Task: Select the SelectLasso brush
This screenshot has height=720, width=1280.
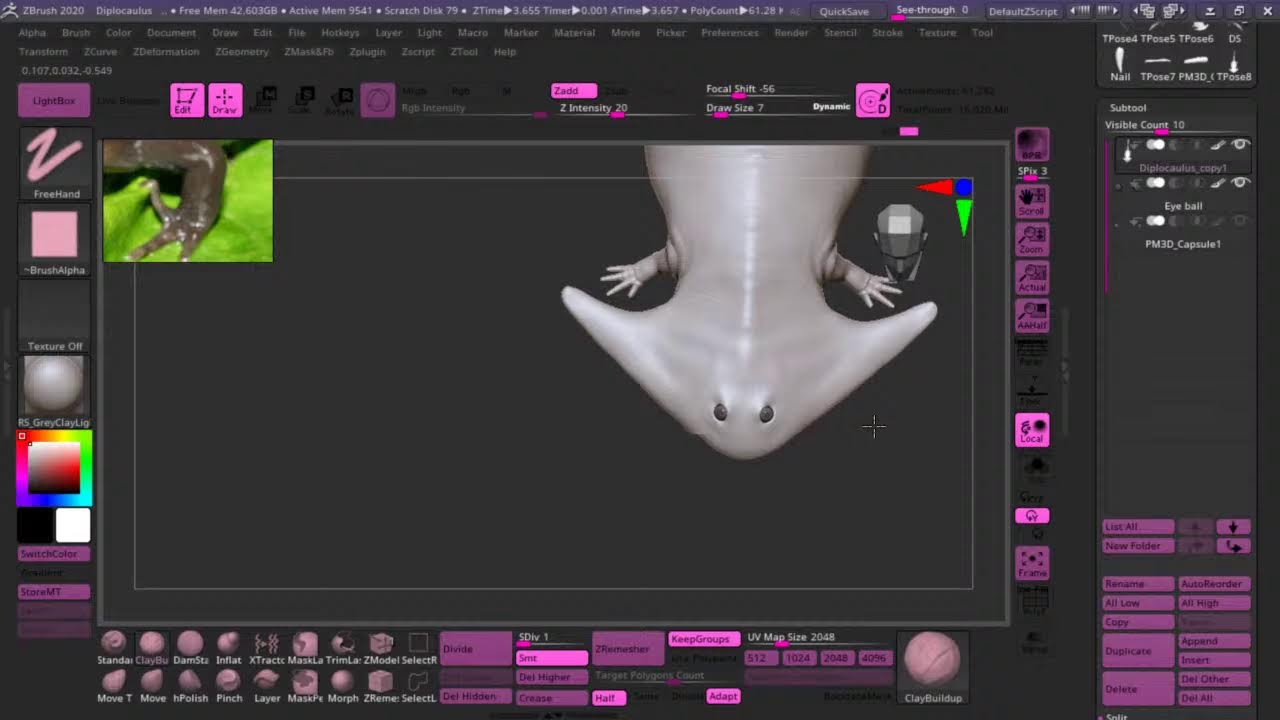Action: coord(418,686)
